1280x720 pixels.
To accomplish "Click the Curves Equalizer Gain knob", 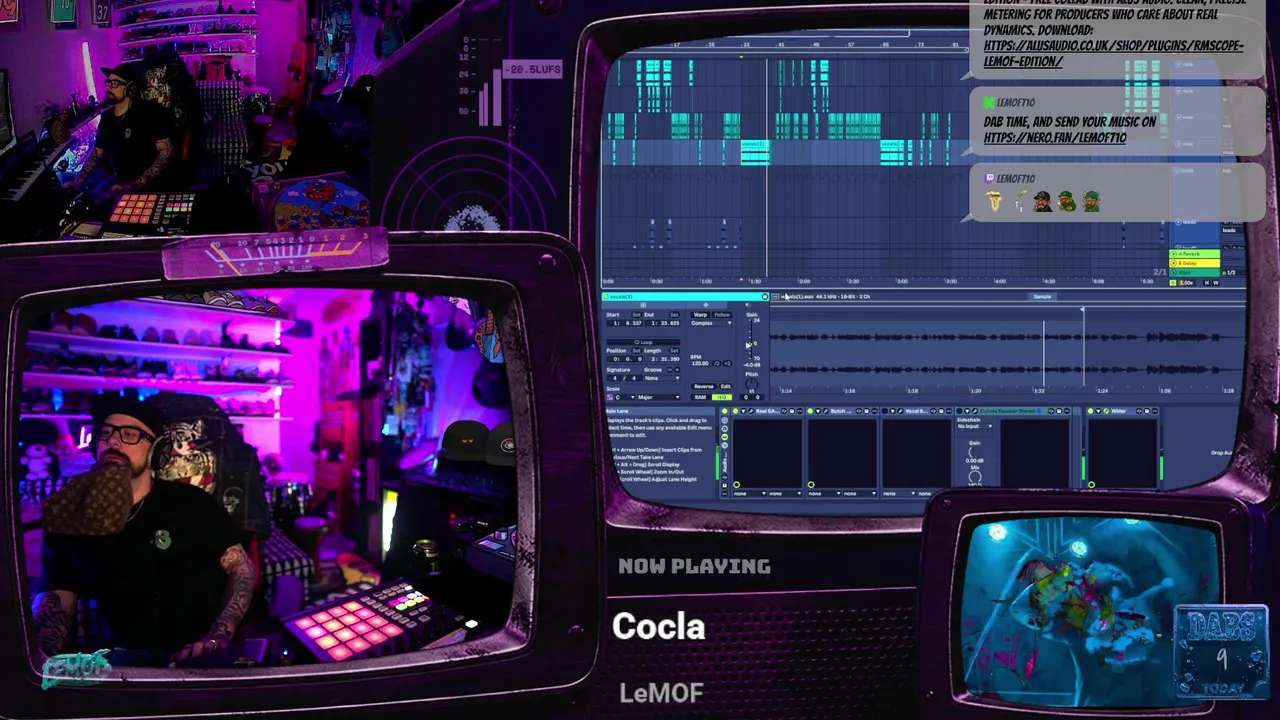I will point(975,452).
